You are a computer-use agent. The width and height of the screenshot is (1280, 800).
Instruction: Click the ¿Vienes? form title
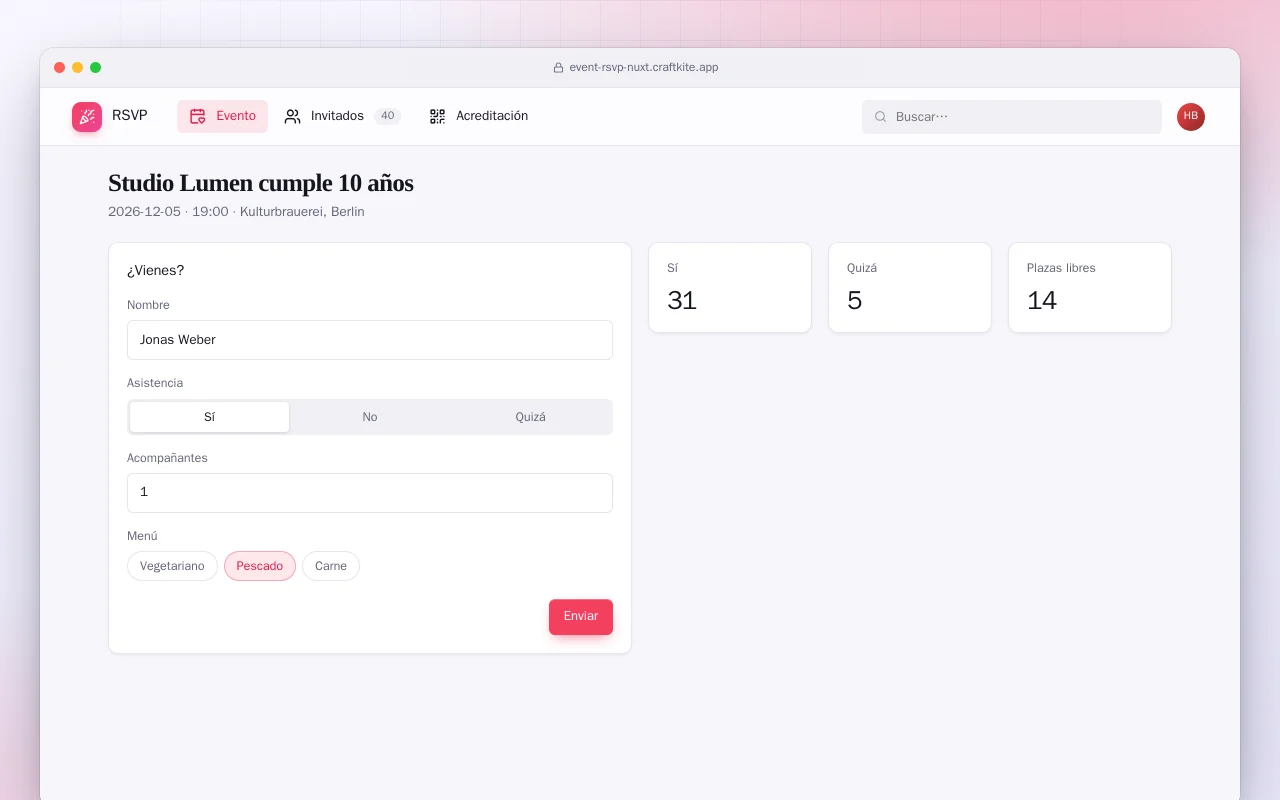(156, 271)
